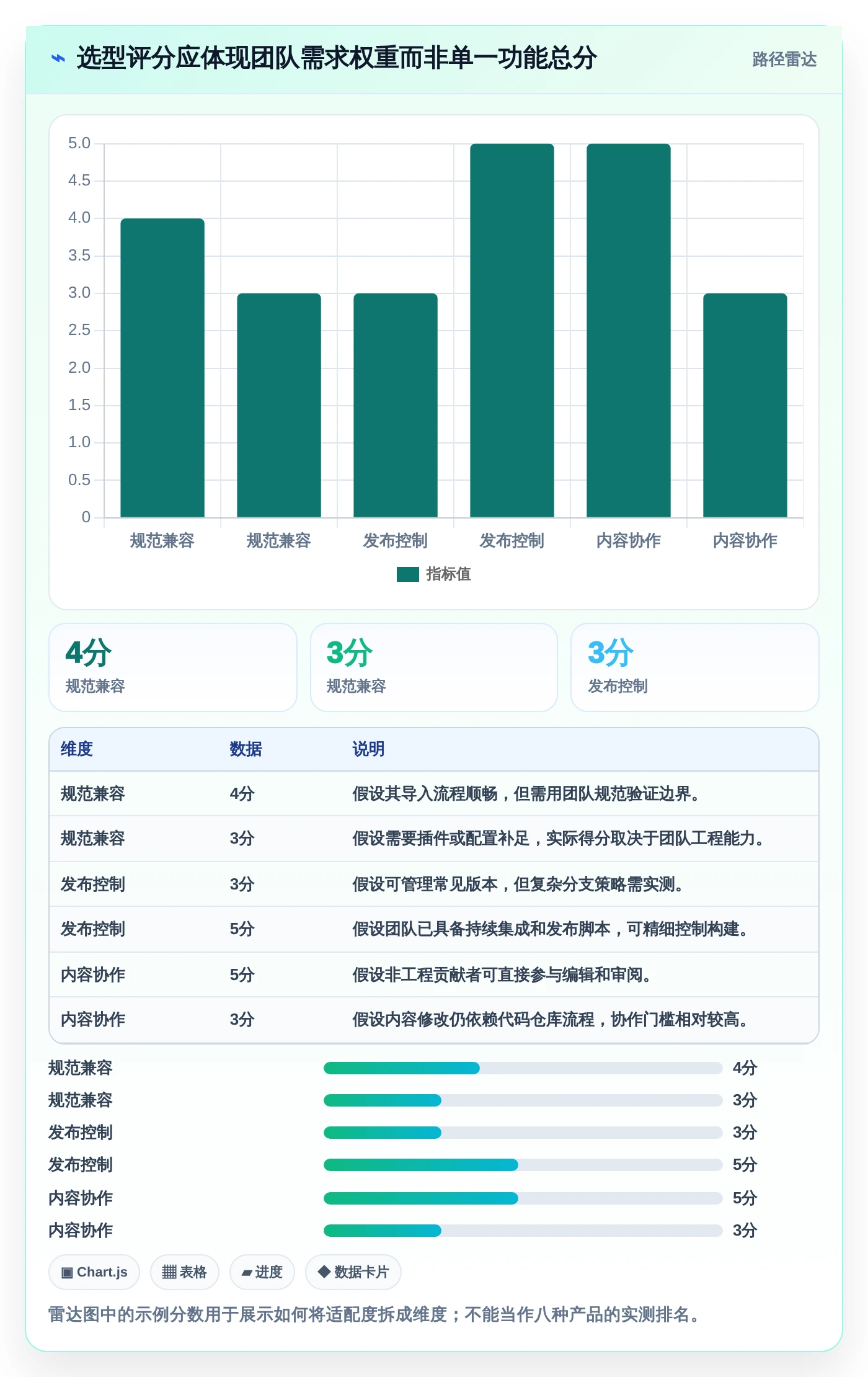868x1377 pixels.
Task: Click the 发布控制 progress bar showing 3分
Action: [x=523, y=1133]
